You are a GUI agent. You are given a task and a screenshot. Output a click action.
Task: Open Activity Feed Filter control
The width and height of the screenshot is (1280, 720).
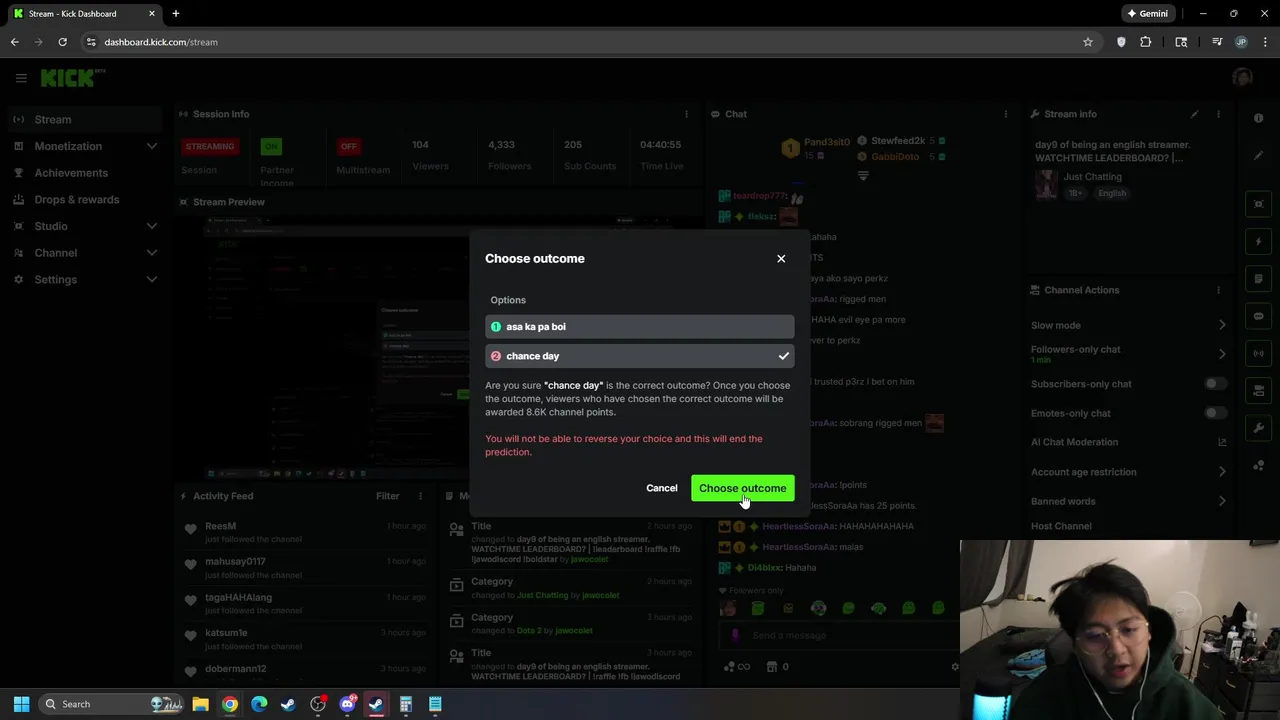coord(387,496)
